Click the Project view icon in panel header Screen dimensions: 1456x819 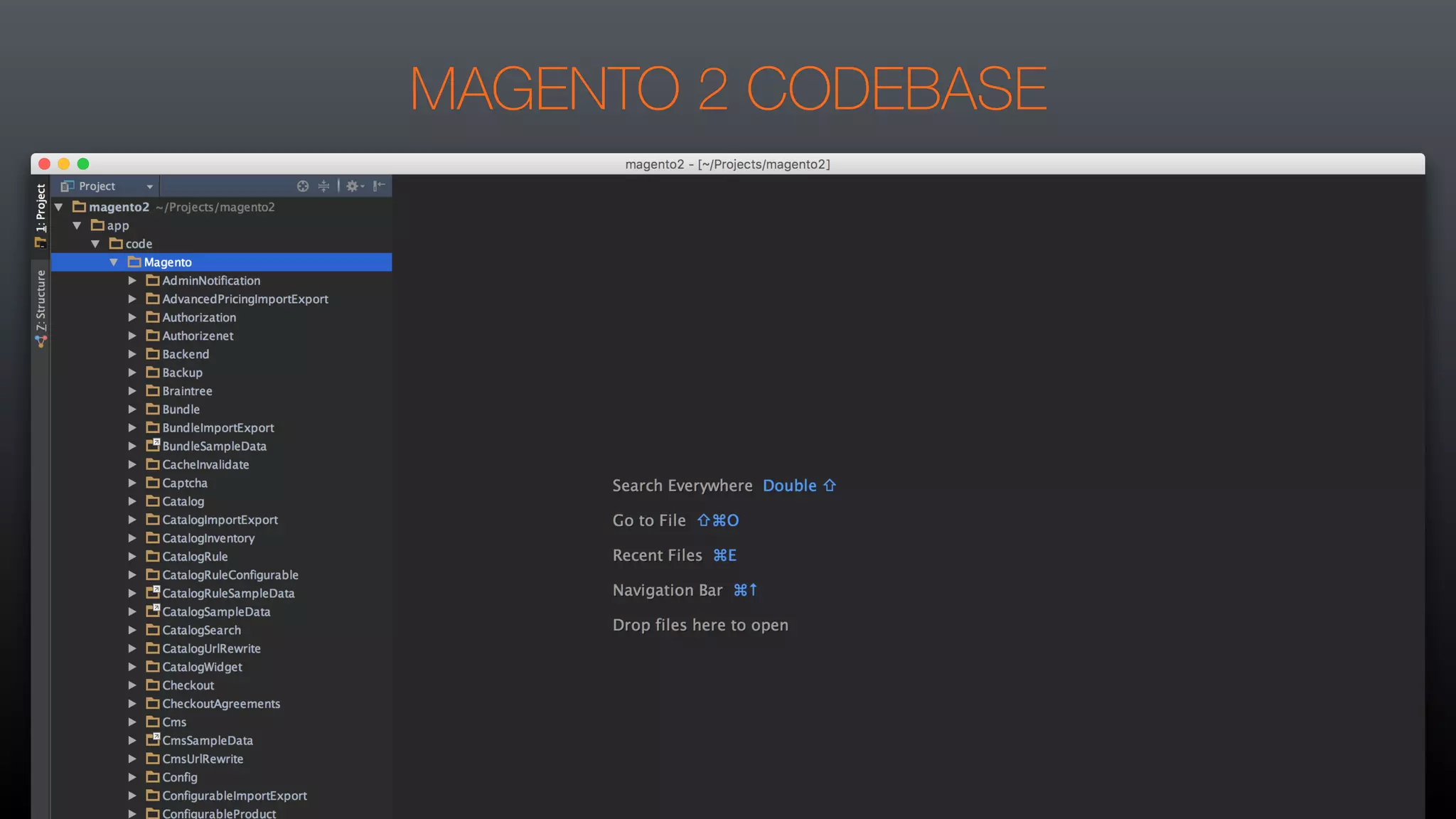(x=68, y=186)
